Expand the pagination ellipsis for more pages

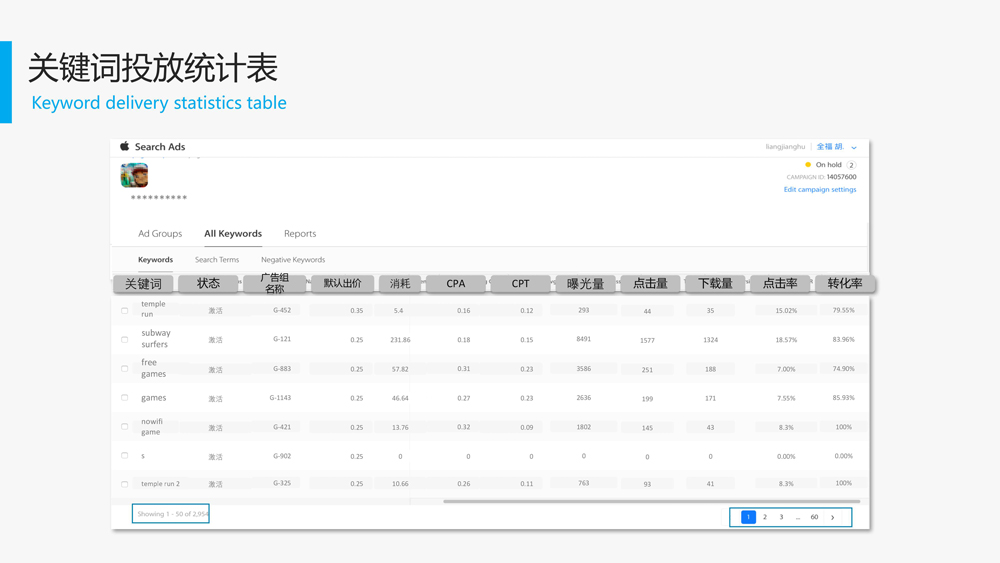click(x=798, y=517)
